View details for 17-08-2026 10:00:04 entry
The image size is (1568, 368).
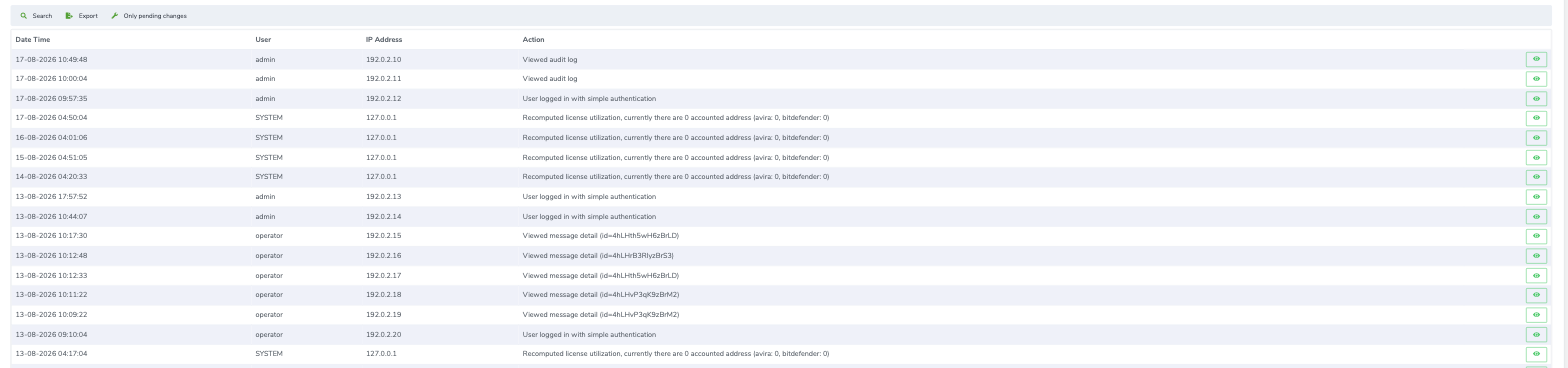click(1536, 79)
